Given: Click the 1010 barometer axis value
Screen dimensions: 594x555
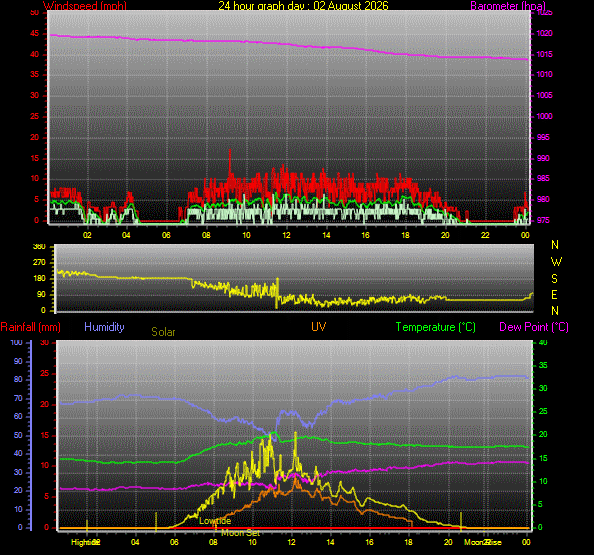Looking at the screenshot, I should (x=544, y=75).
